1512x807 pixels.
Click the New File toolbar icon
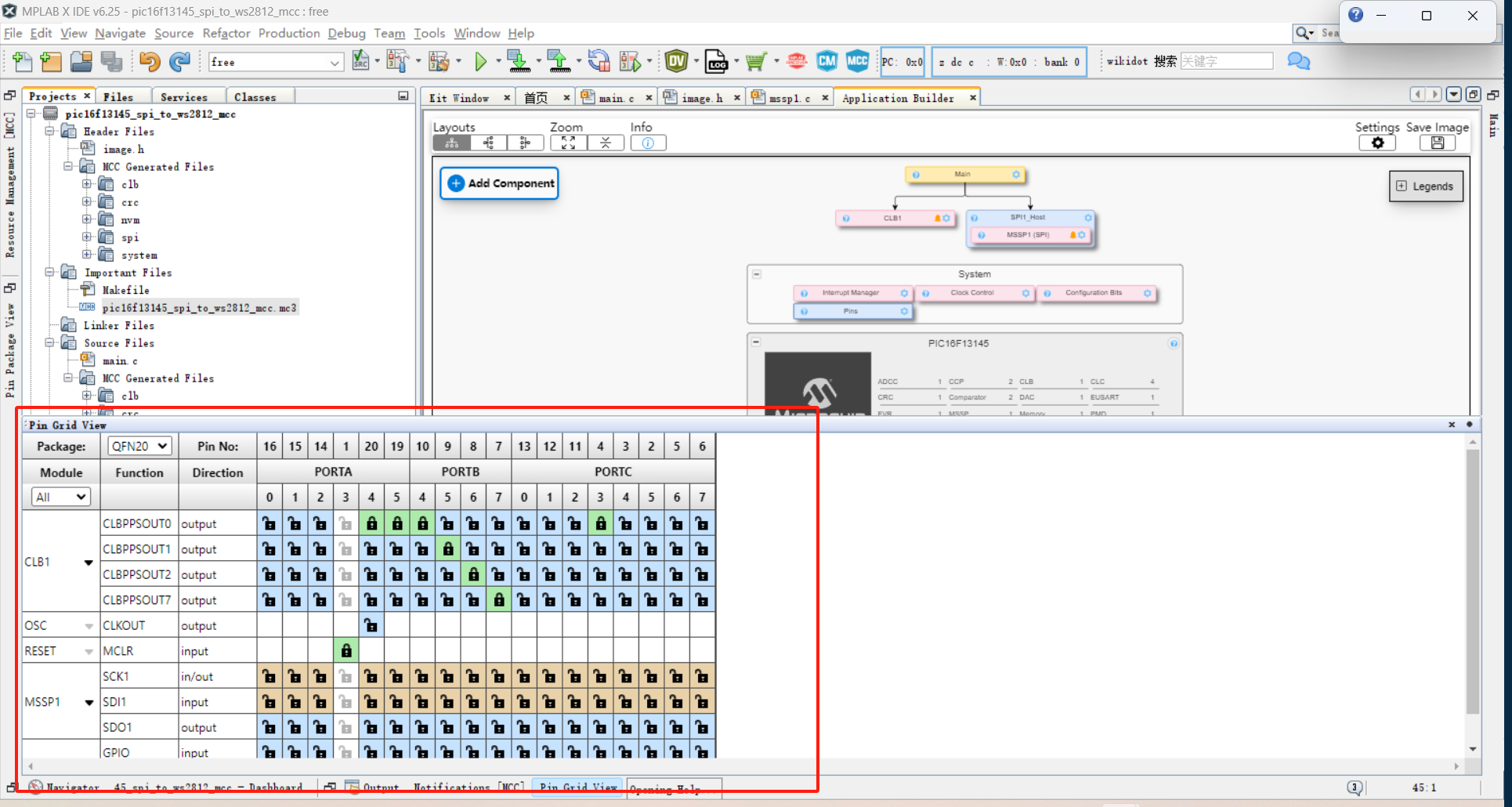tap(23, 61)
